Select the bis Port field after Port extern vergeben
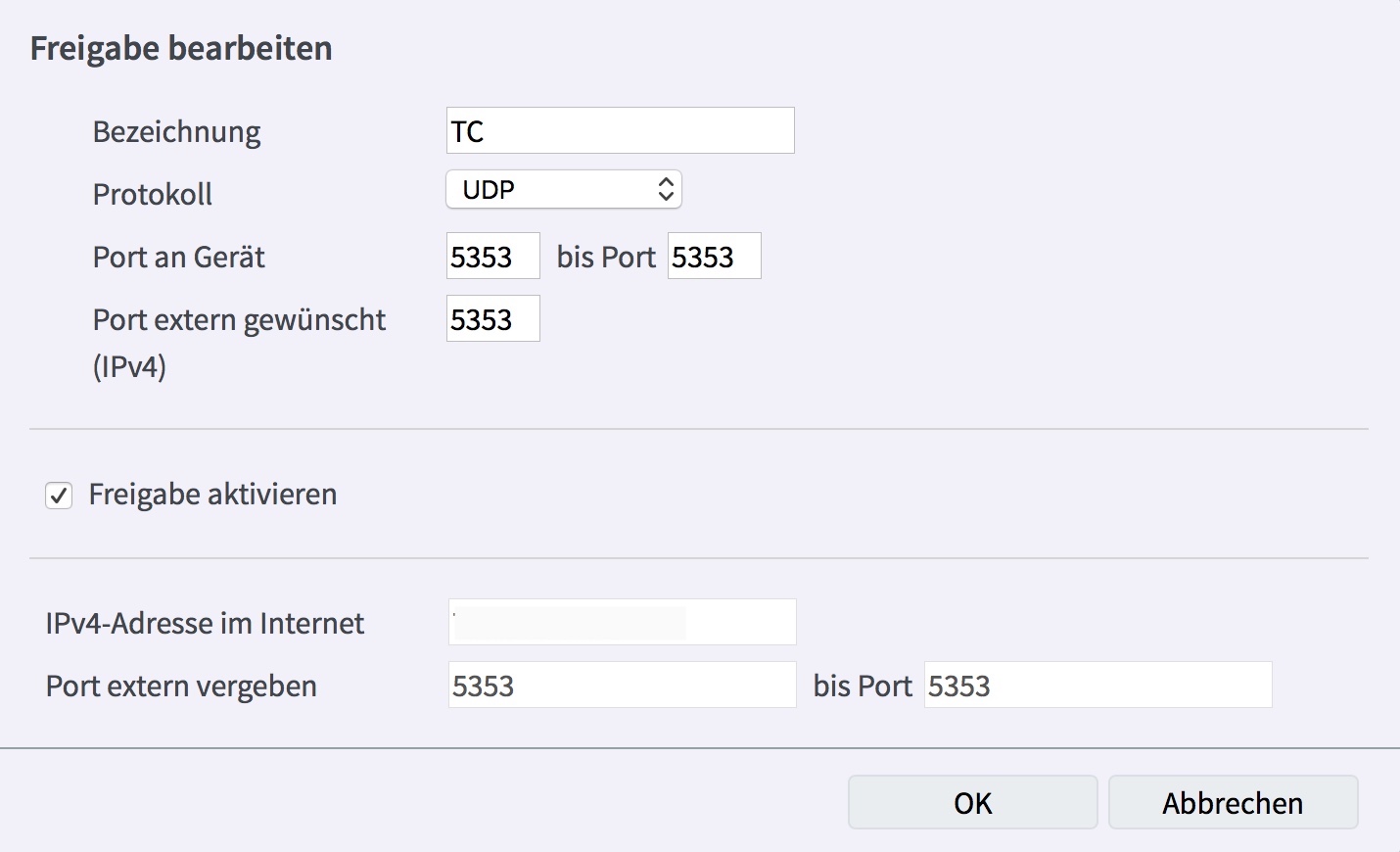The width and height of the screenshot is (1400, 852). [x=1097, y=686]
